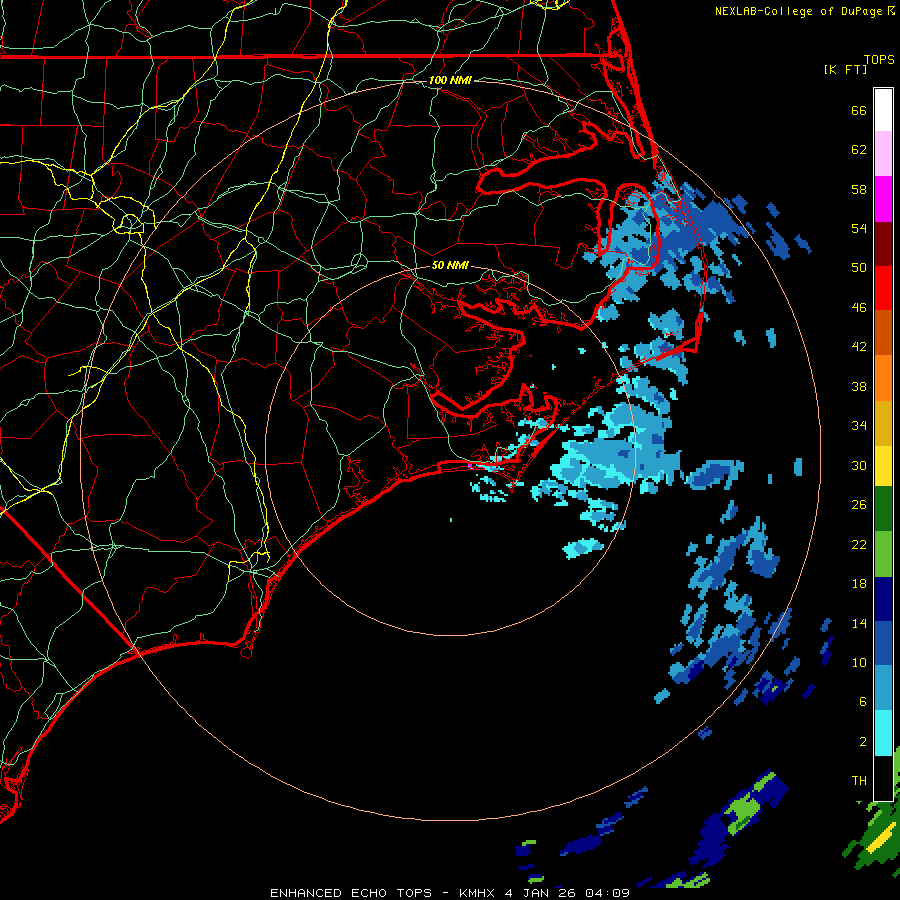Click the K FT units label
900x900 pixels.
(845, 69)
